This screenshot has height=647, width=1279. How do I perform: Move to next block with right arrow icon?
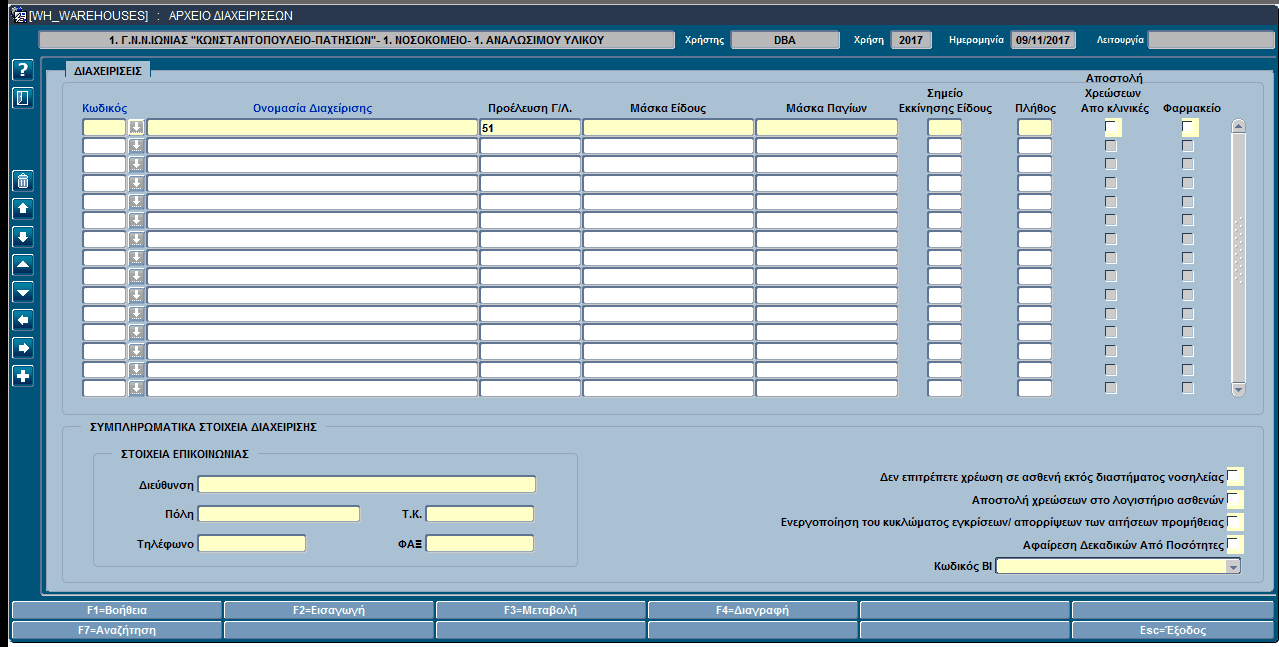tap(23, 348)
